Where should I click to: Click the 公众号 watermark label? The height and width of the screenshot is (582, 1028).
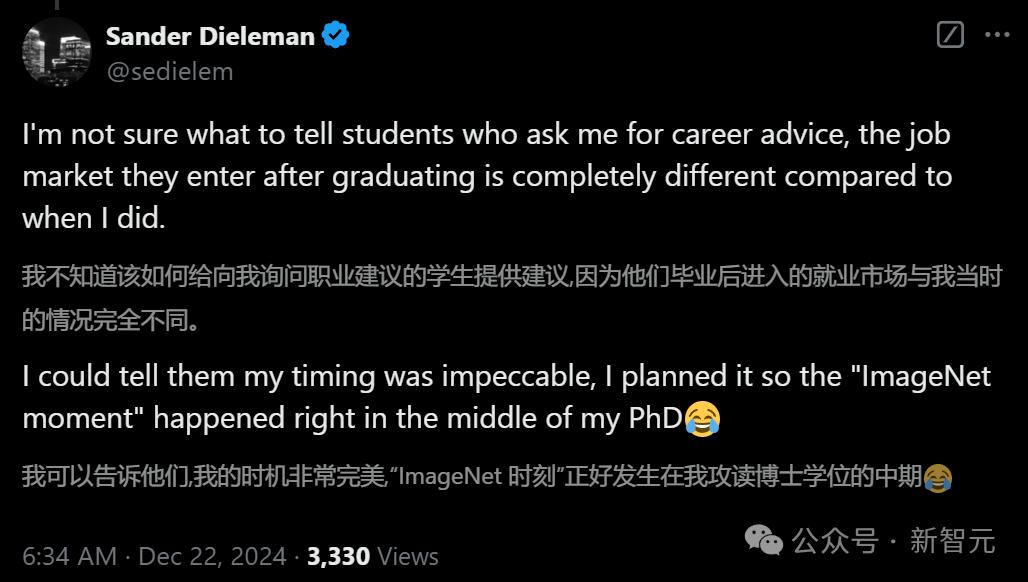point(835,542)
